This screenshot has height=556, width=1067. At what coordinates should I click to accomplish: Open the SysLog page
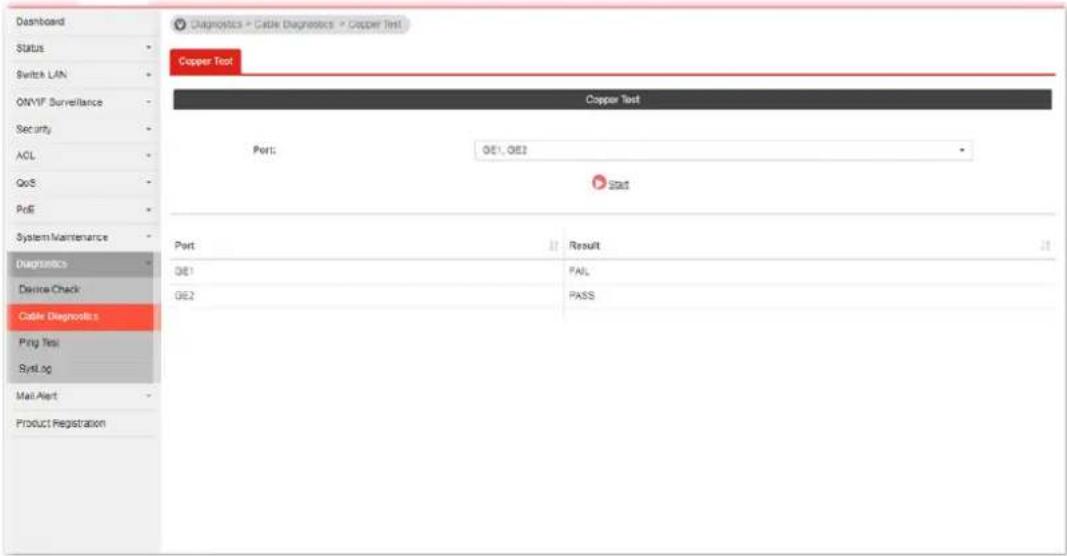coord(82,369)
